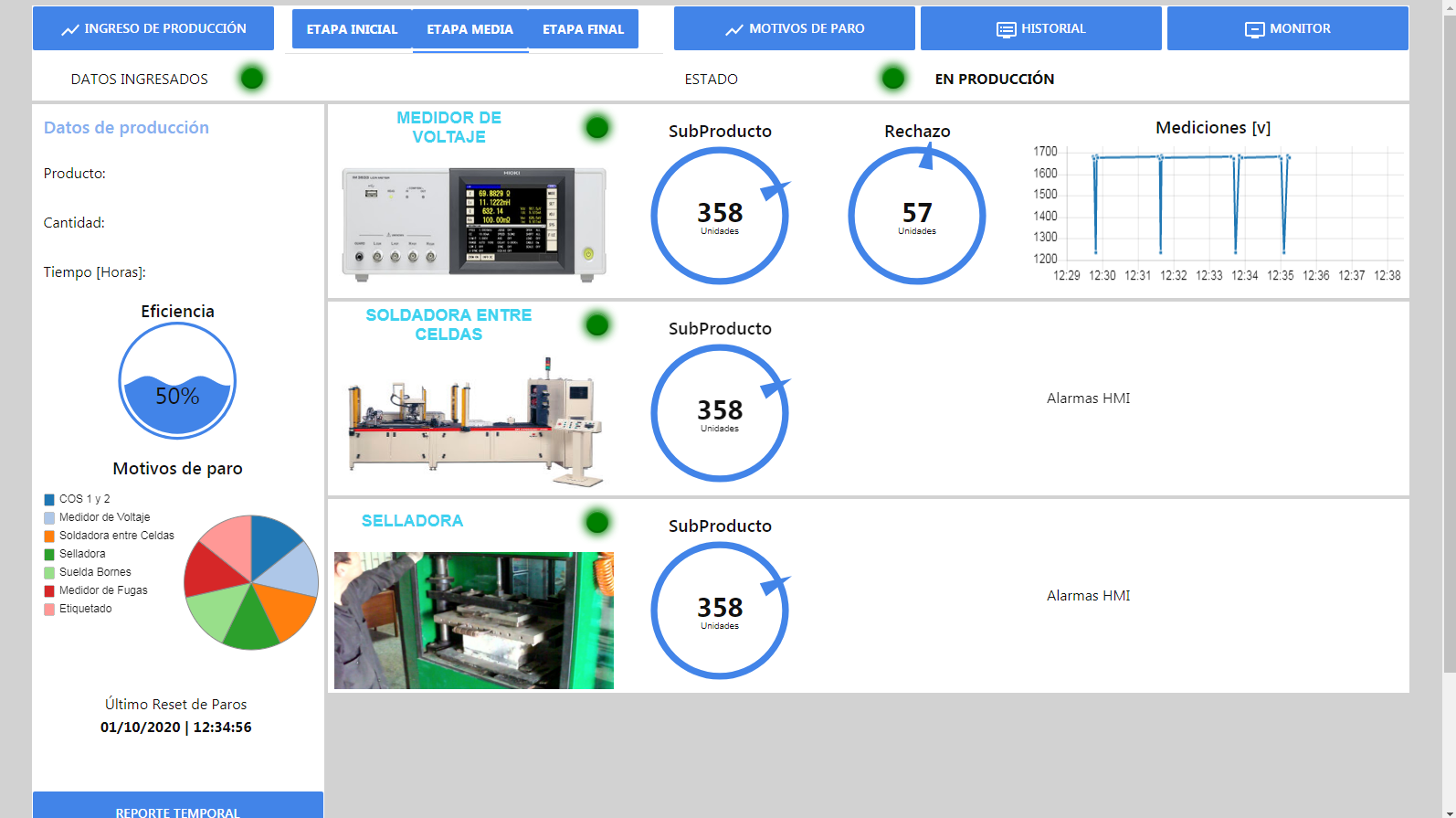Screen dimensions: 1456x818
Task: Click the Motivos de Paro chart icon
Action: click(x=733, y=30)
